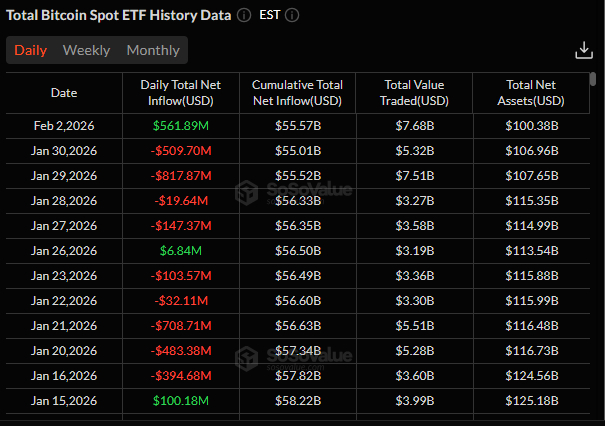Click the EST timezone label

tap(269, 16)
